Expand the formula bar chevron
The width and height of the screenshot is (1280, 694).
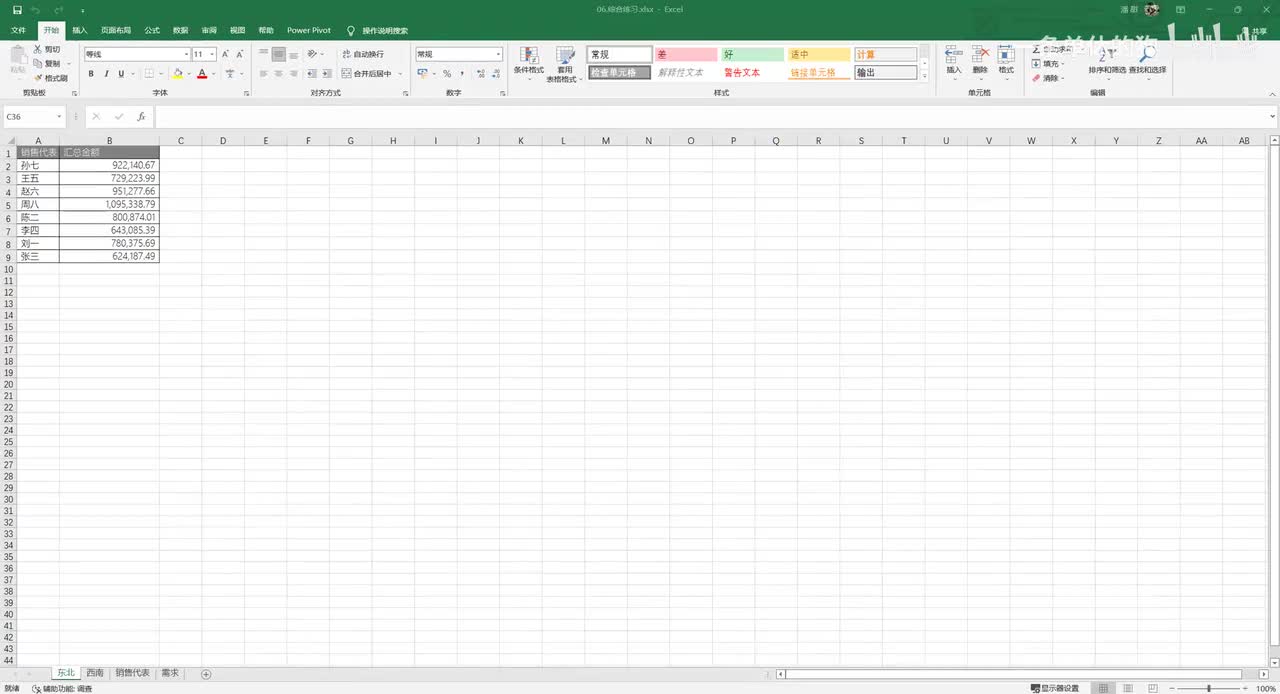[1272, 117]
